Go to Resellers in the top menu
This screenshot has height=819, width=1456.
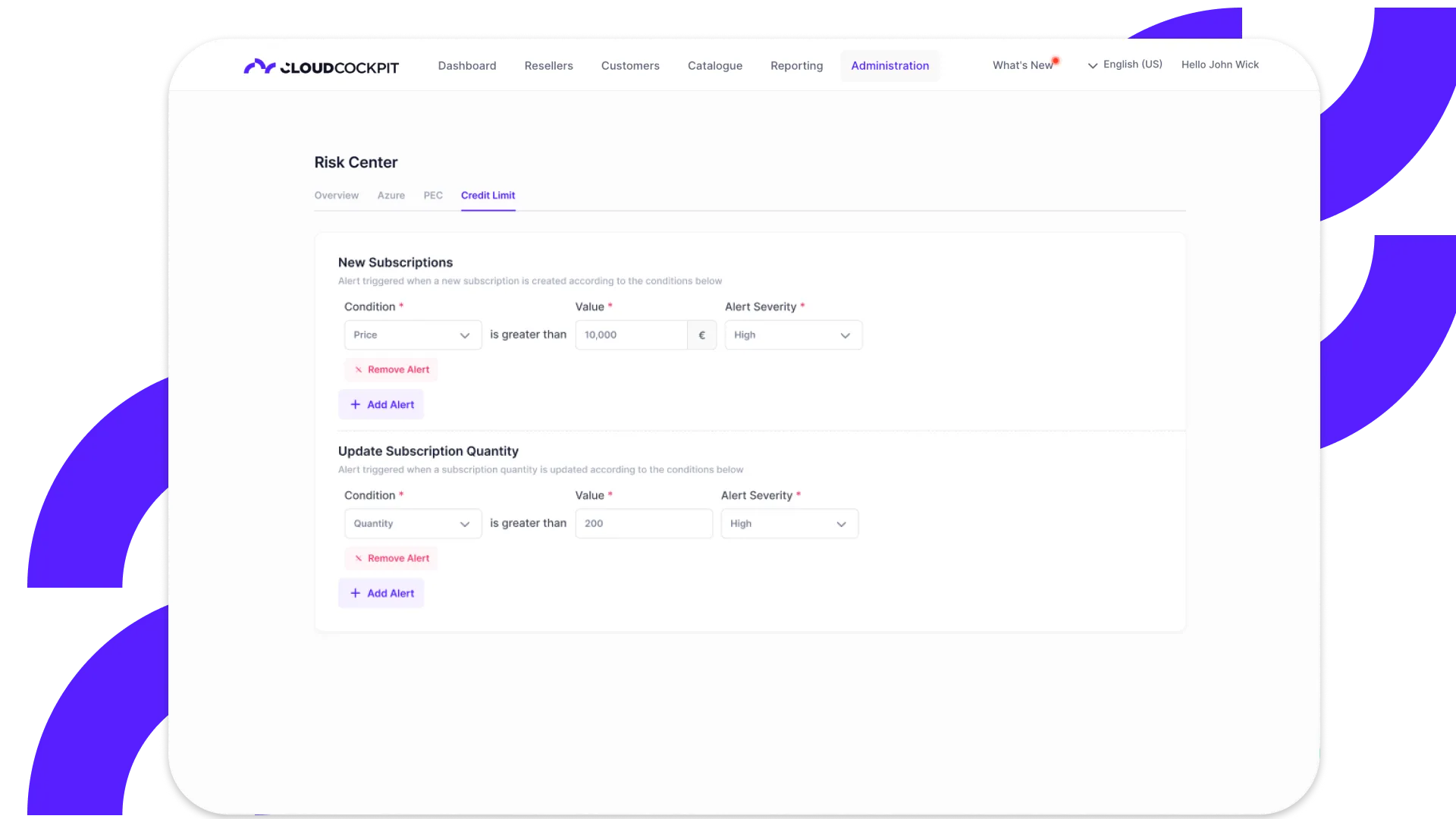[548, 66]
